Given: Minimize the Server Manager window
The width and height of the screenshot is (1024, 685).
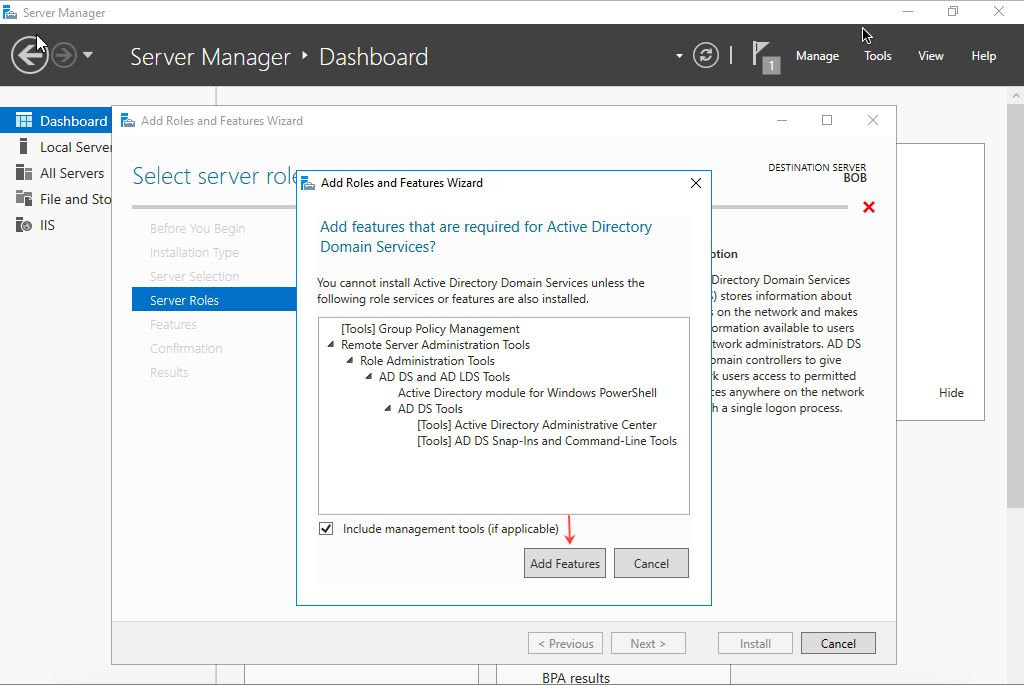Looking at the screenshot, I should pos(908,11).
